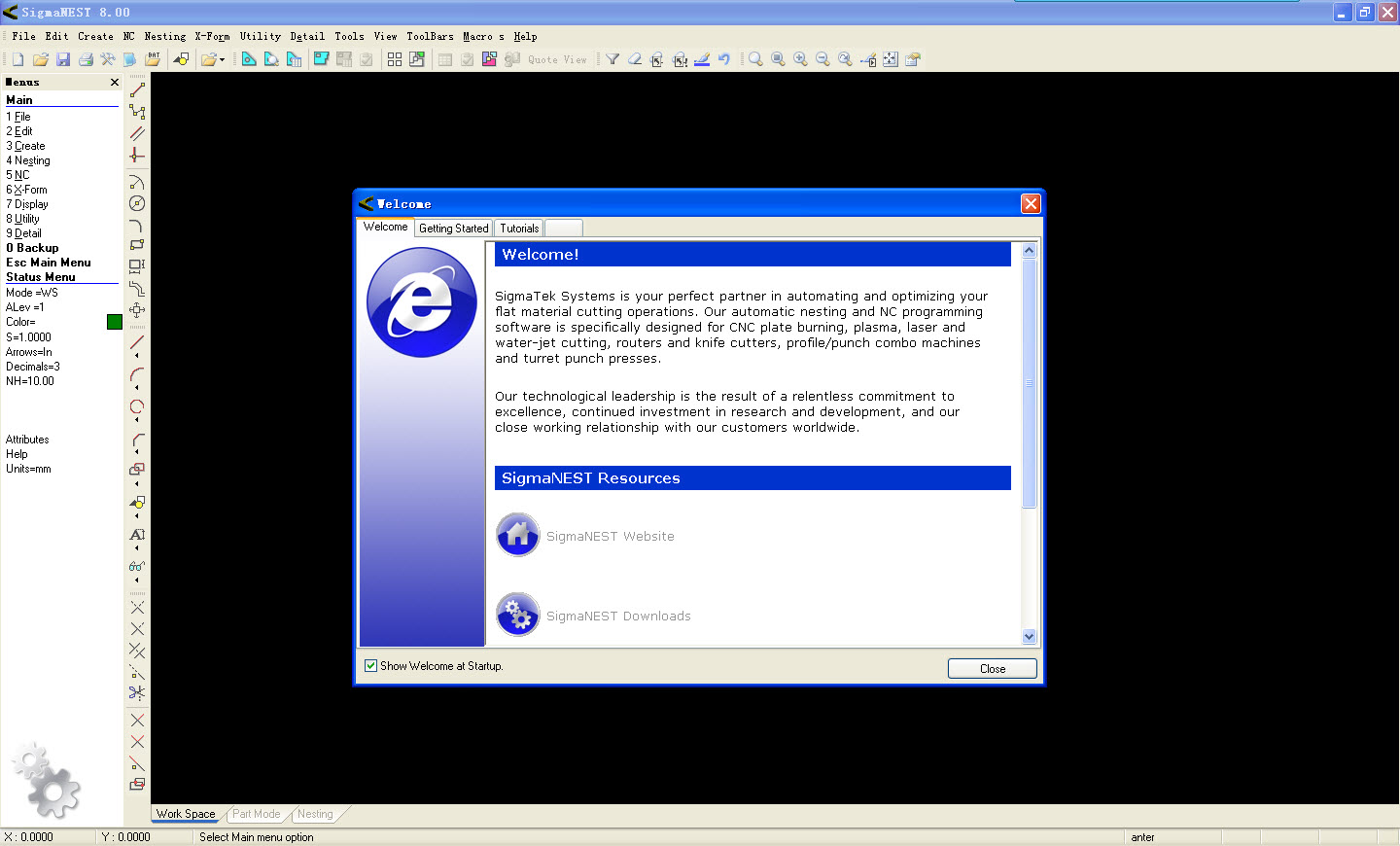Screen dimensions: 1400x846
Task: Click 'Mode =WS' in the status menu
Action: (x=32, y=293)
